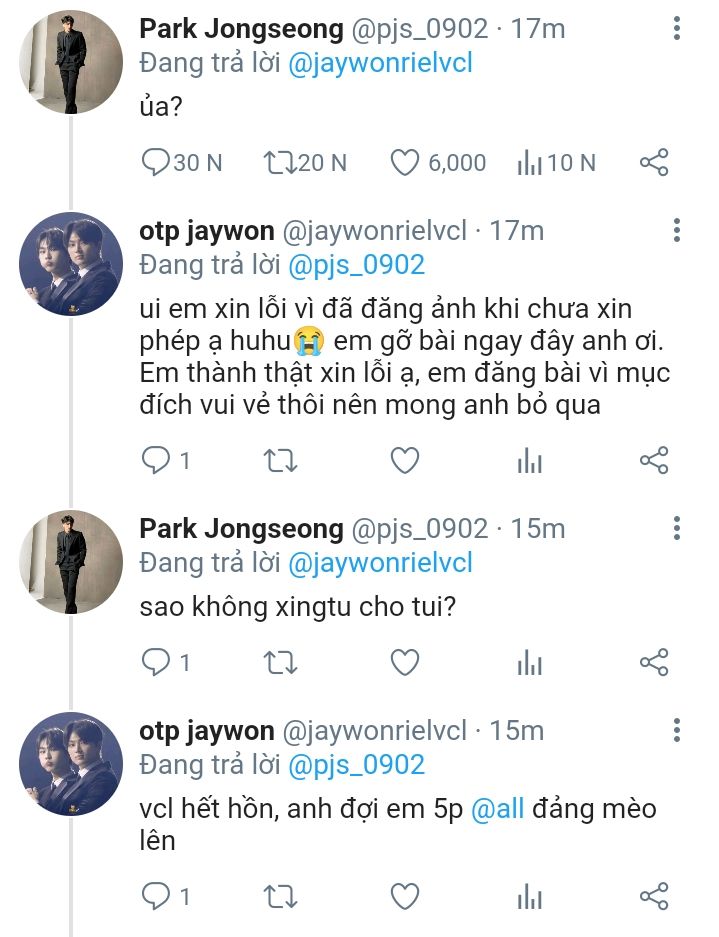View analytics of the "ủa?" tweet
Viewport: 719px width, 937px height.
click(529, 162)
